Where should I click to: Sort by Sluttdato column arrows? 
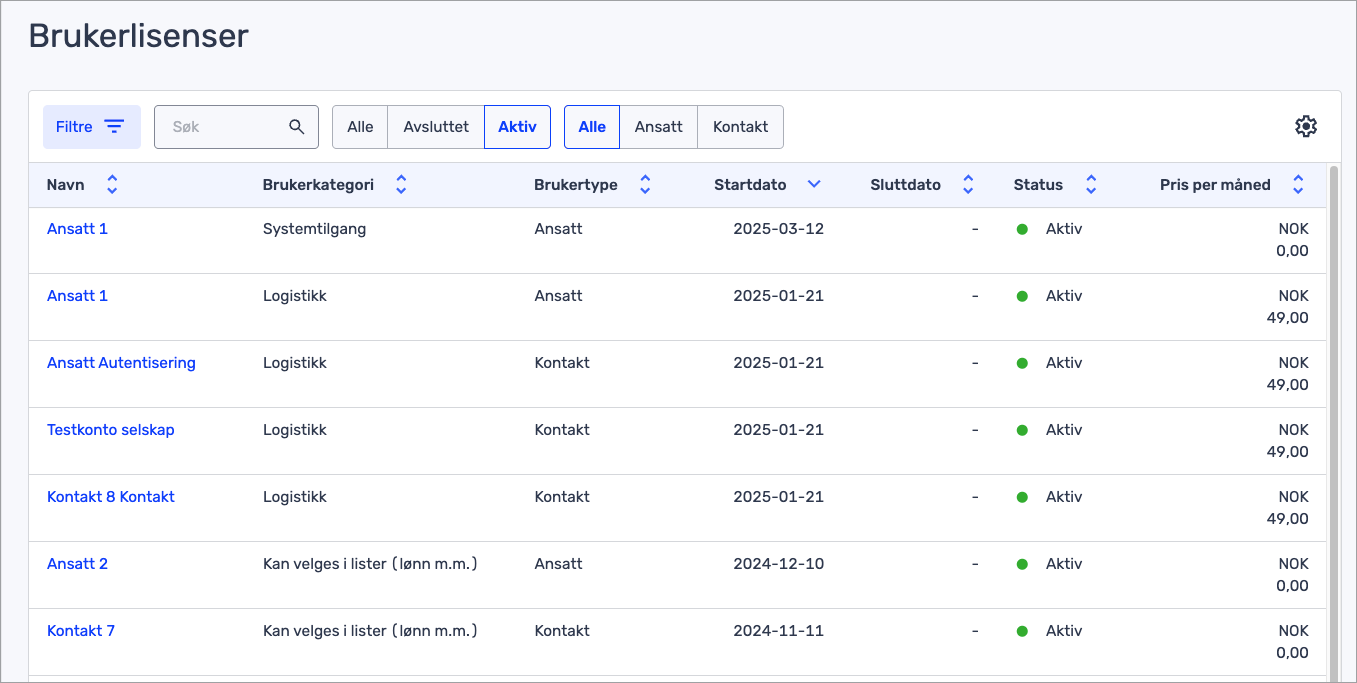[967, 185]
